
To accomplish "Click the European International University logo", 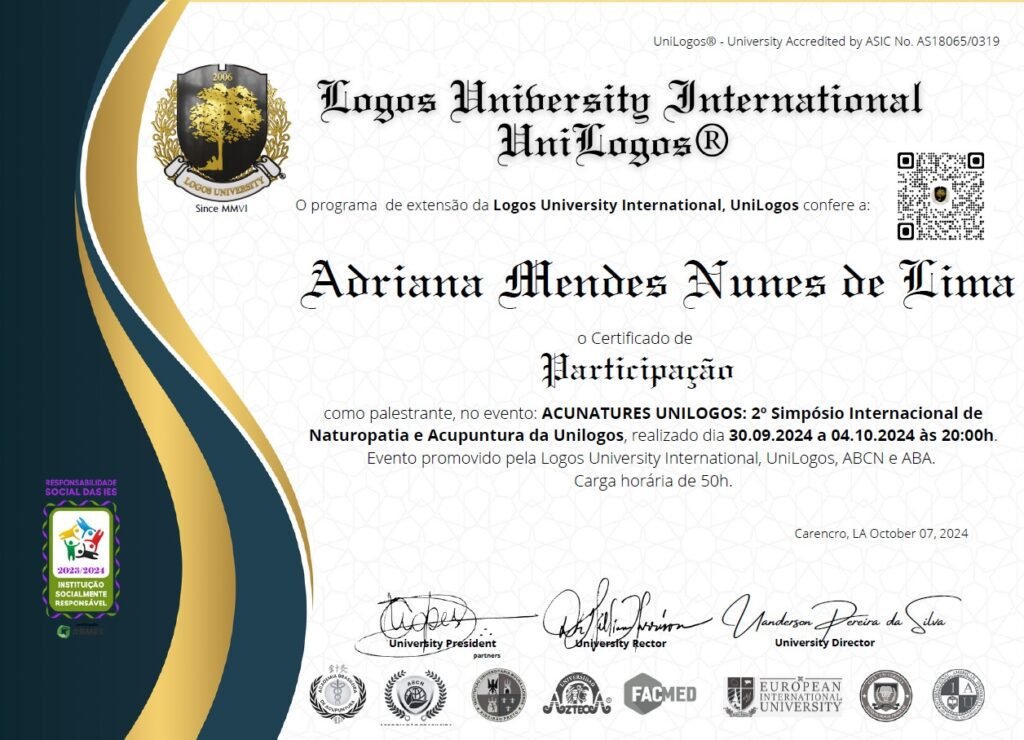I will tap(784, 696).
